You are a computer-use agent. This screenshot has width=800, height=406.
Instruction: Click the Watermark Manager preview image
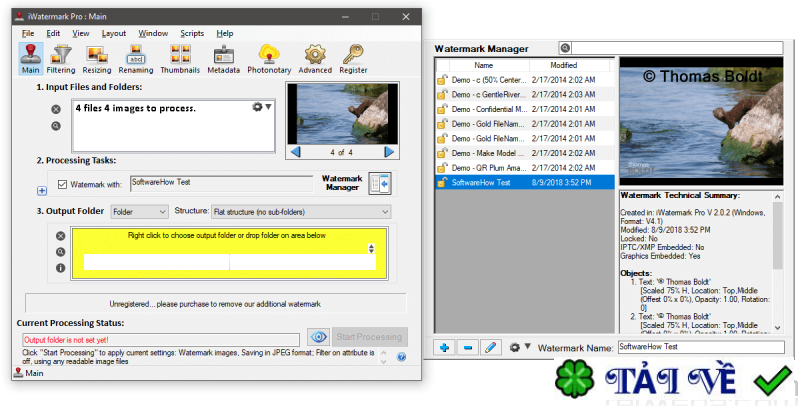coord(701,121)
